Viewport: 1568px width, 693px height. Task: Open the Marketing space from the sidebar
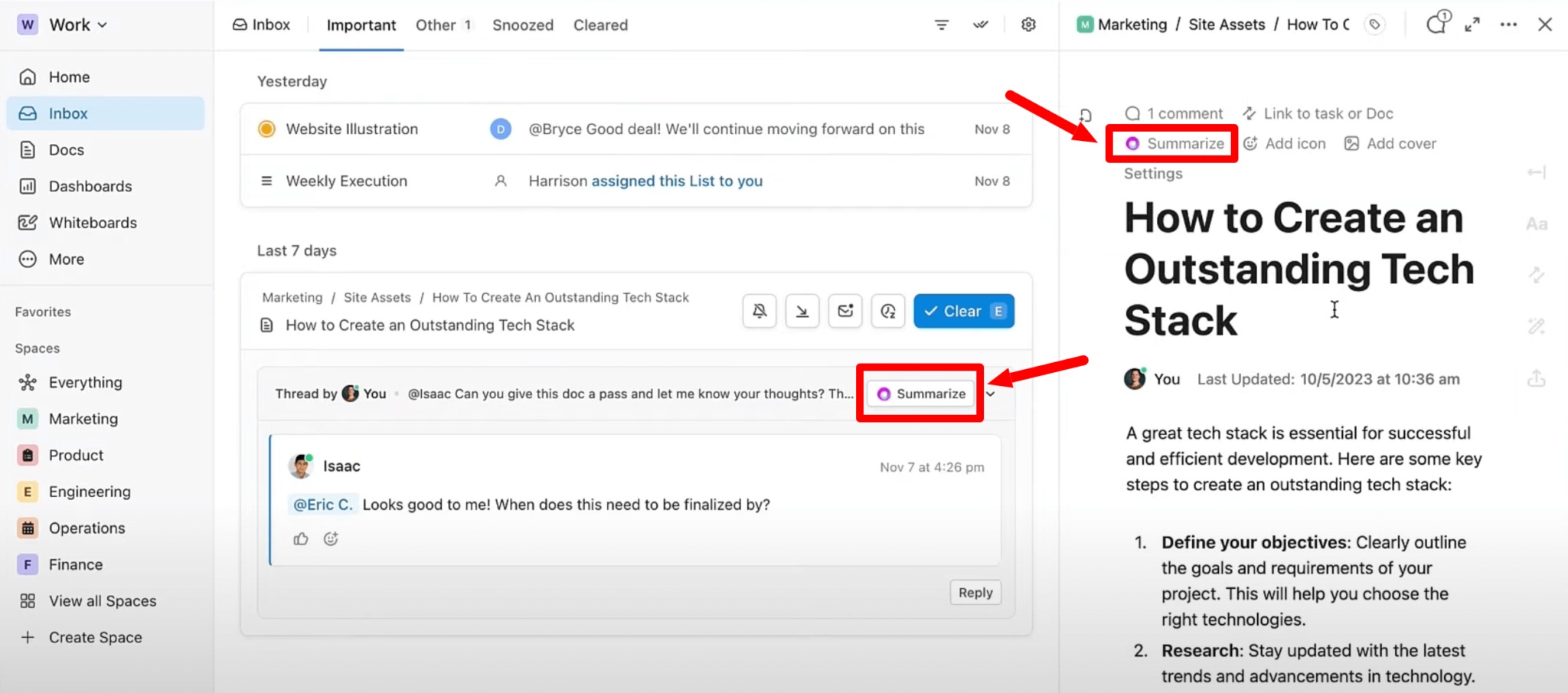[84, 418]
